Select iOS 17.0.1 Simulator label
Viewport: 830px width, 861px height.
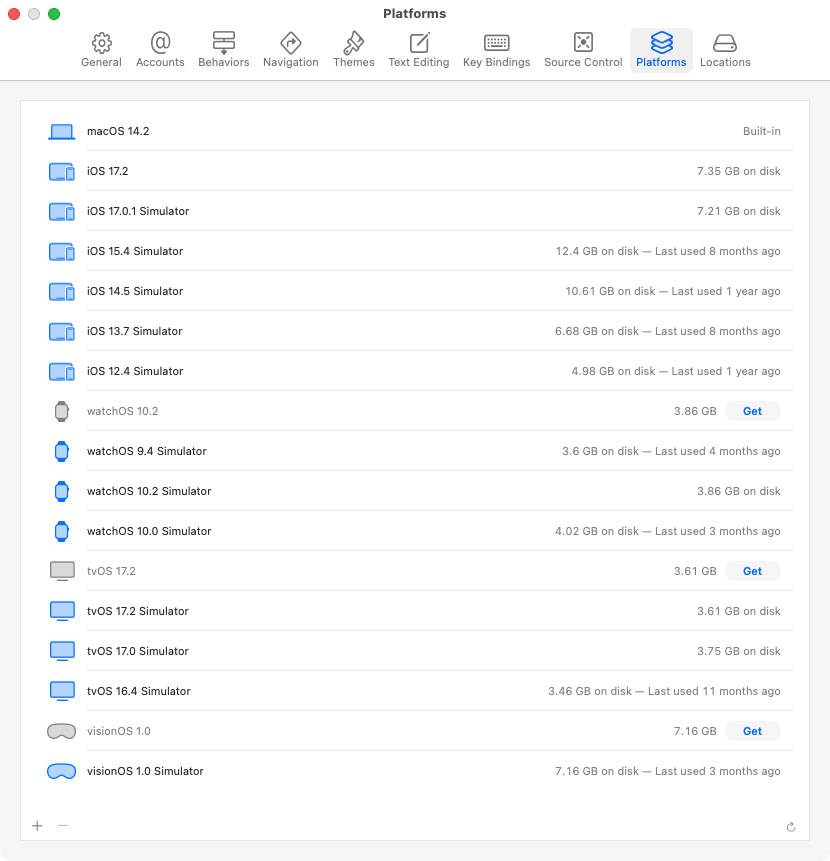tap(138, 211)
